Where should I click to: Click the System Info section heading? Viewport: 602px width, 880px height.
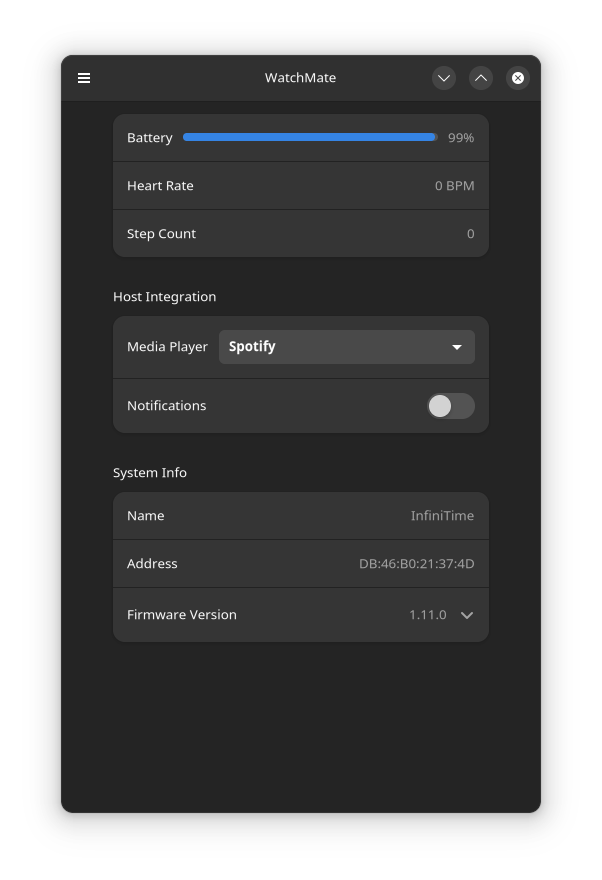150,473
